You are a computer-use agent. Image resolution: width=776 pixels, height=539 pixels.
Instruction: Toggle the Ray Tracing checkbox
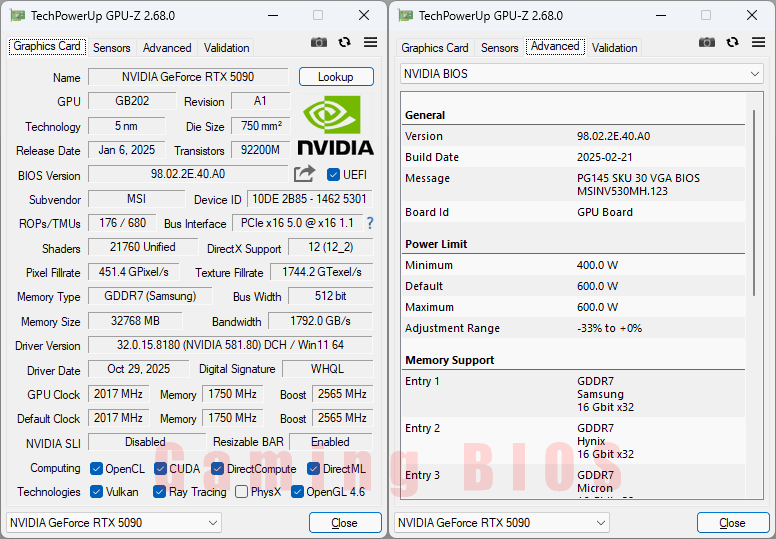pyautogui.click(x=159, y=492)
